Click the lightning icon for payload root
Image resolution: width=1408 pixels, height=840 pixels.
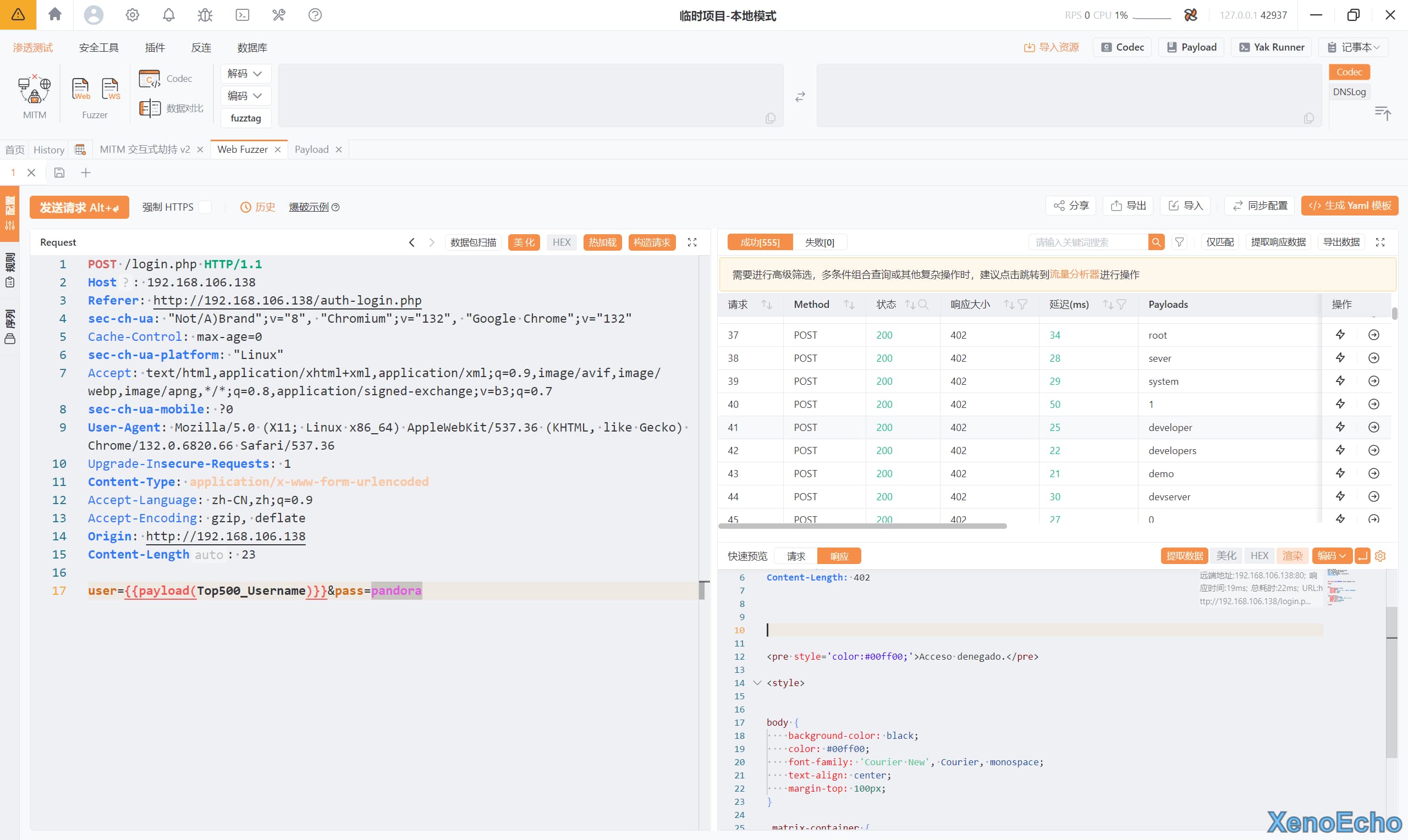click(1340, 335)
